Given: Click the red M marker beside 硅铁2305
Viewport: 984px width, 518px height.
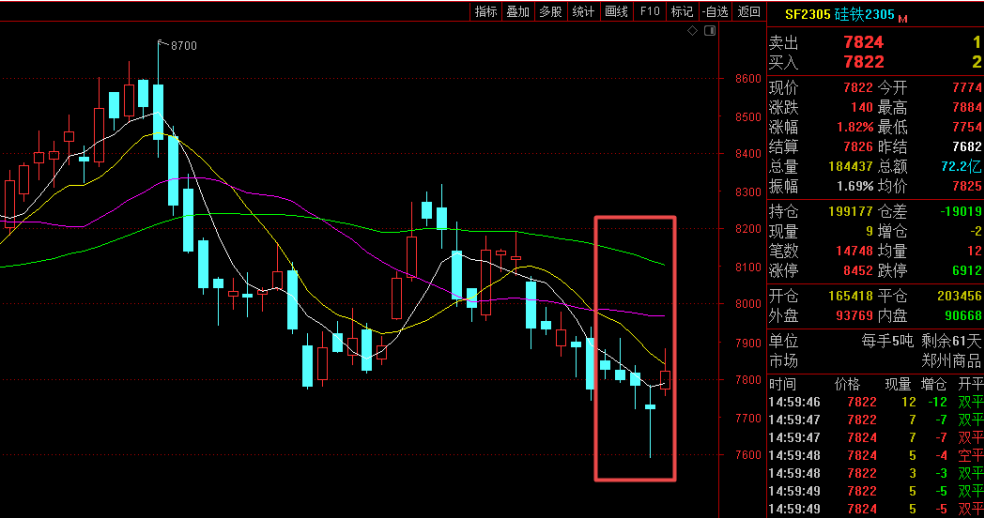Looking at the screenshot, I should pyautogui.click(x=903, y=17).
